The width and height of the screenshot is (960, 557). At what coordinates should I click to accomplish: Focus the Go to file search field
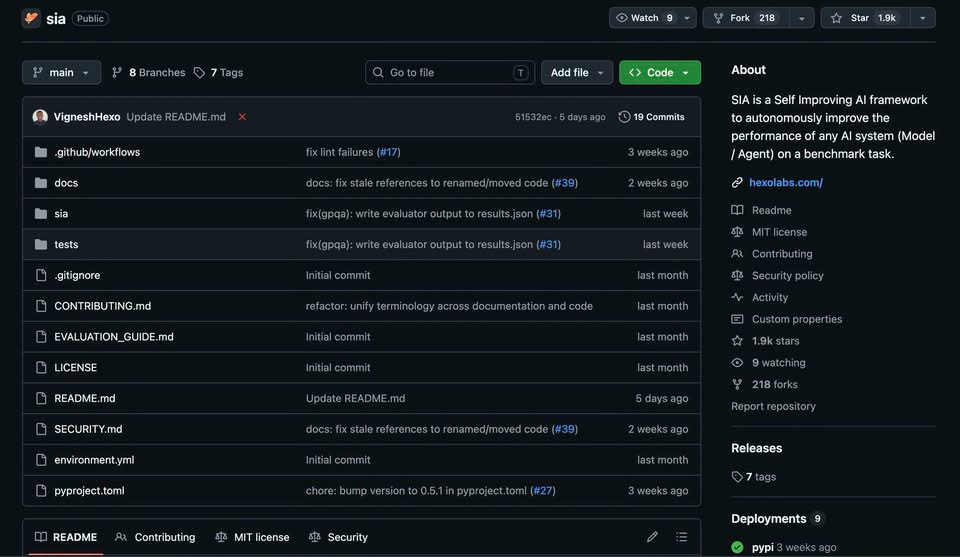coord(450,72)
